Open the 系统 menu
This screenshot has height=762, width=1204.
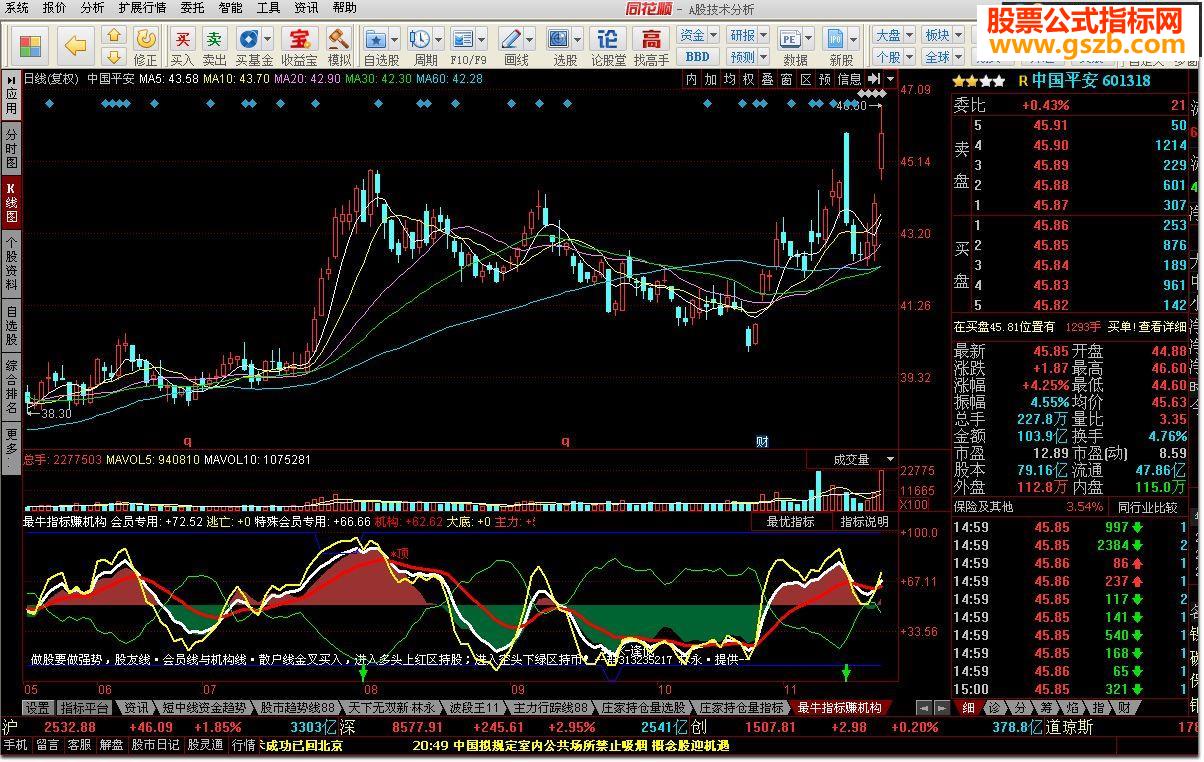tap(17, 8)
